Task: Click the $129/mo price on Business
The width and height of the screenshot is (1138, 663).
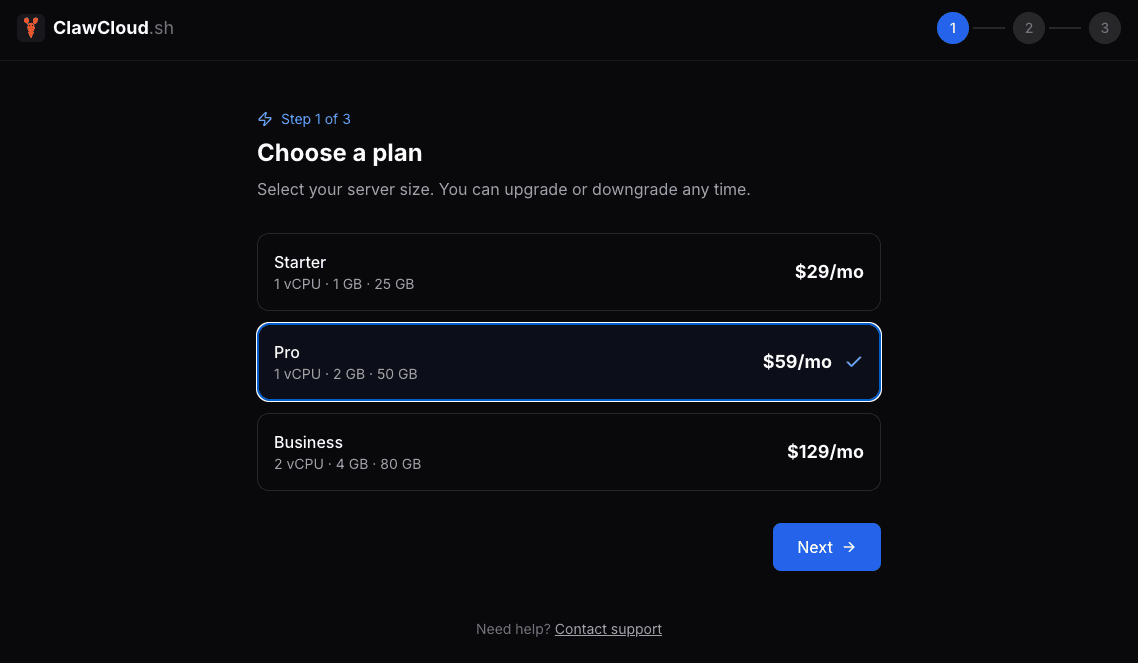Action: click(x=825, y=451)
